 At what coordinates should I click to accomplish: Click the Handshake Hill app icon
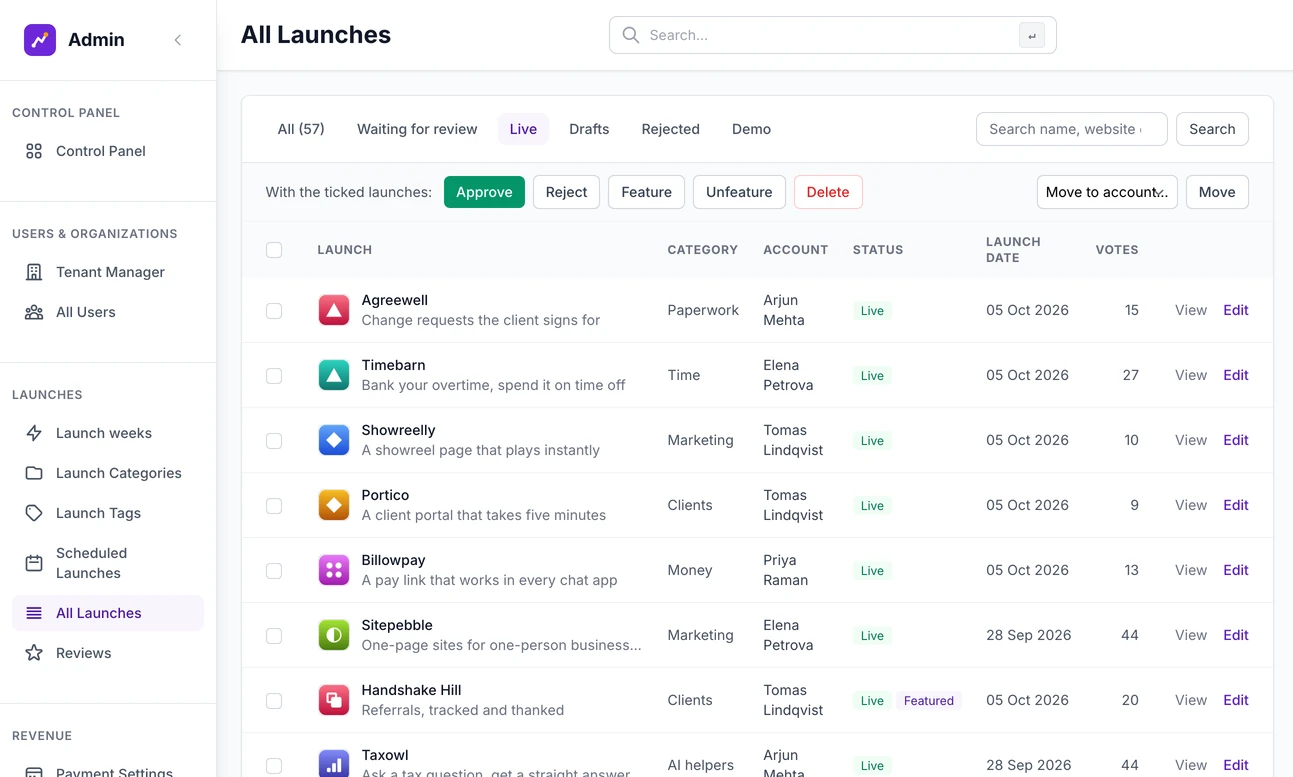point(334,700)
